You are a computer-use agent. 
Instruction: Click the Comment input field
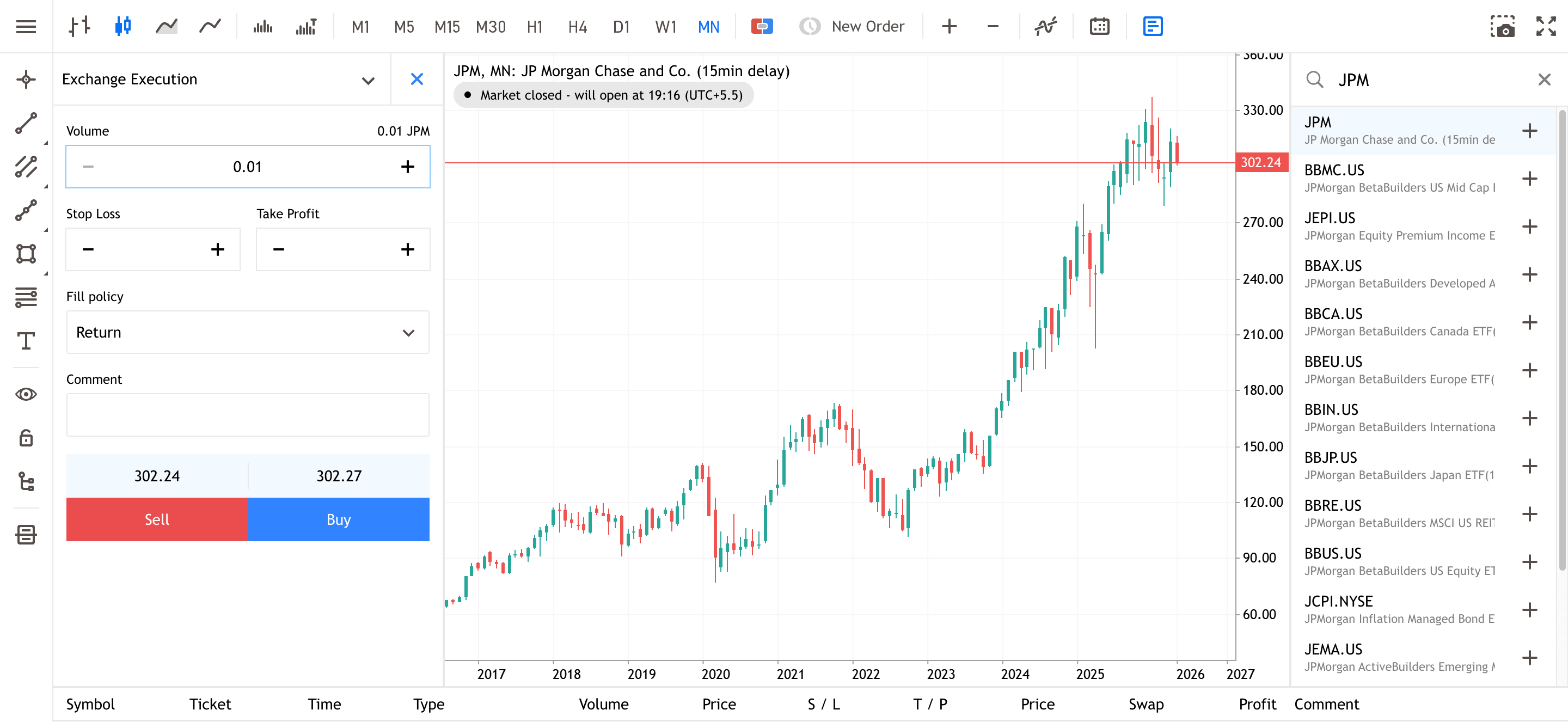(248, 414)
